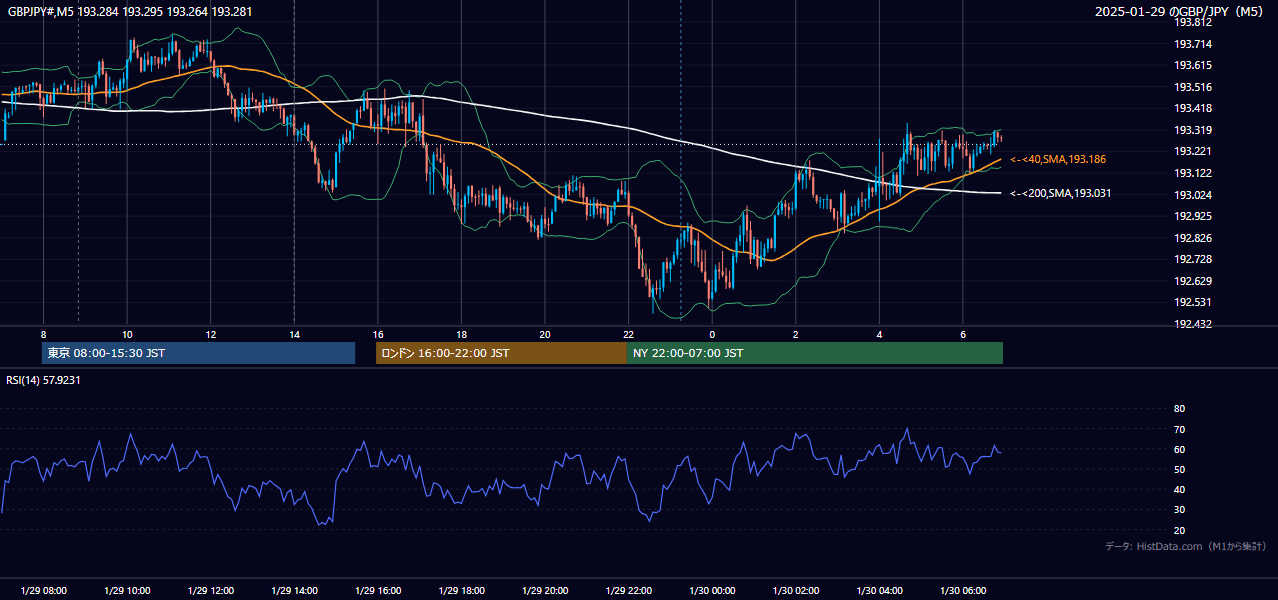Click RSI scale value 30

point(1179,510)
